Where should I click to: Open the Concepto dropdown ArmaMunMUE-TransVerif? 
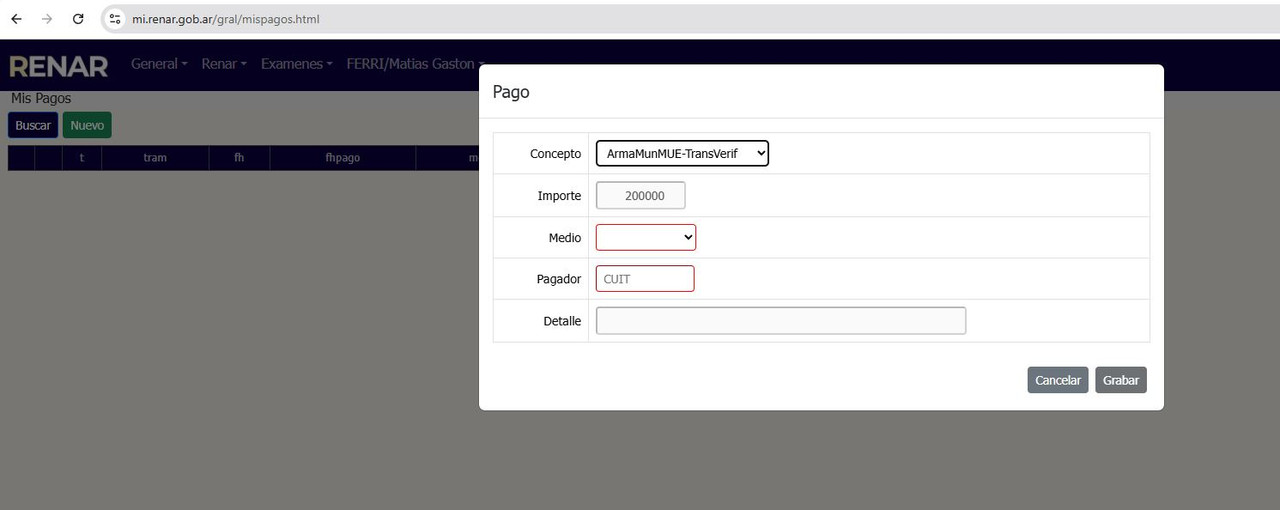682,153
